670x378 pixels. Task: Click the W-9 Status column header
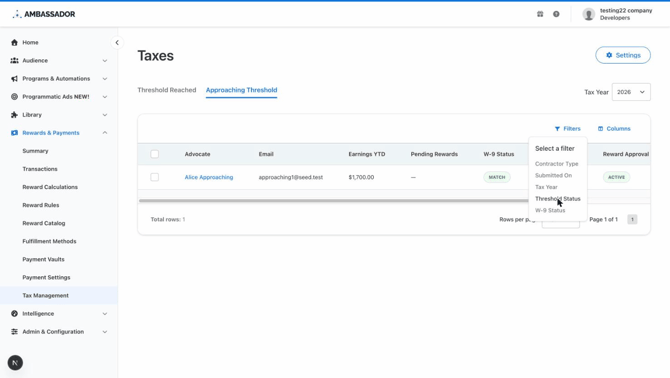(499, 154)
